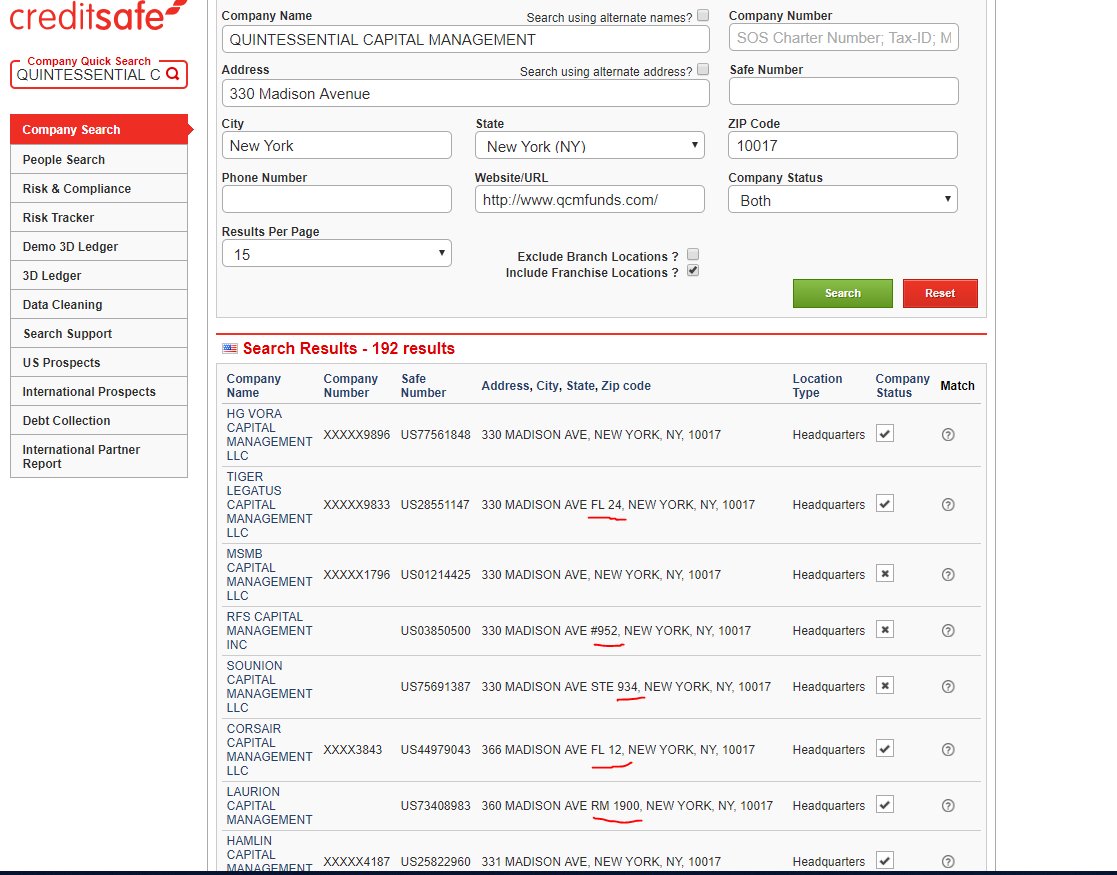The height and width of the screenshot is (875, 1117).
Task: Enable search using alternate names checkbox
Action: (703, 15)
